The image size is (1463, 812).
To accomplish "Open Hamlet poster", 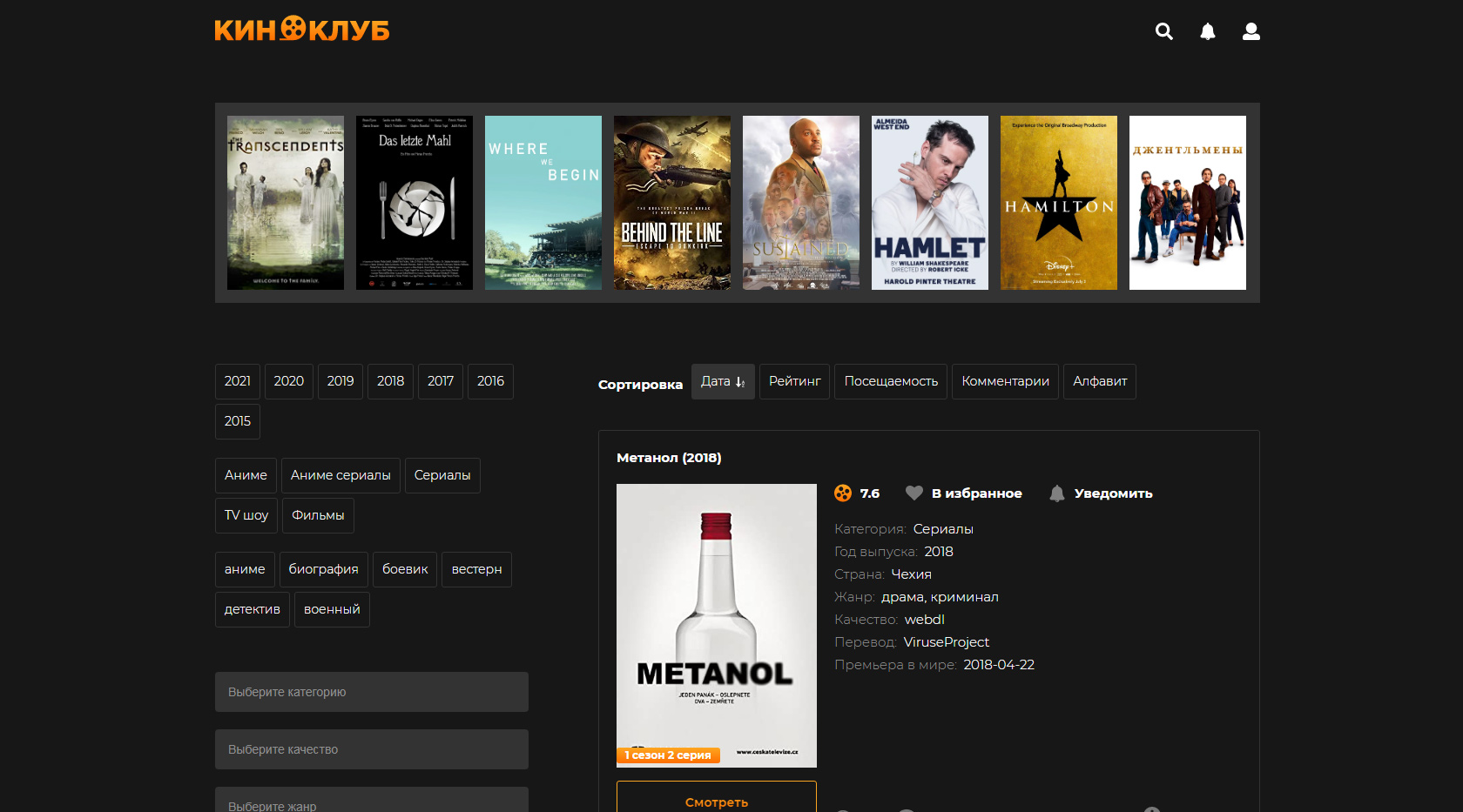I will tap(930, 203).
